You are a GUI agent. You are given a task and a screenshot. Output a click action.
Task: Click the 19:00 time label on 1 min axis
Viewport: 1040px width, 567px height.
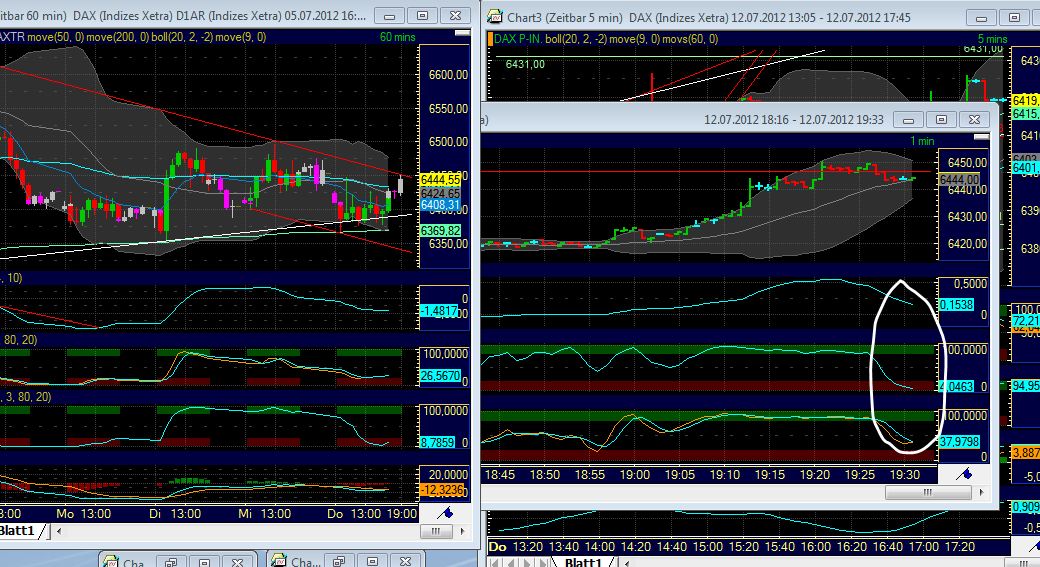(x=635, y=475)
